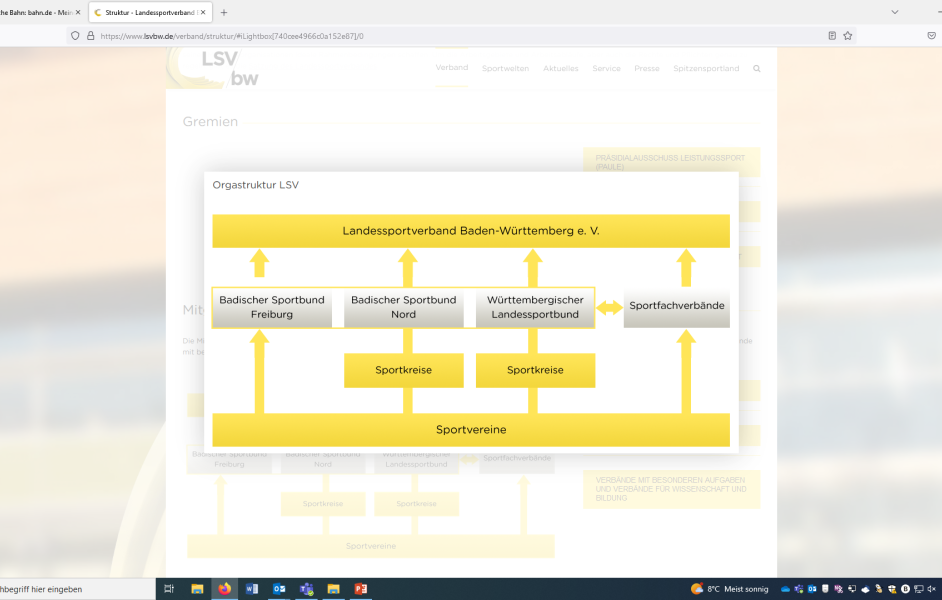Click Sportkreise box under Württembergischer Landessportbund
942x600 pixels.
coord(535,370)
